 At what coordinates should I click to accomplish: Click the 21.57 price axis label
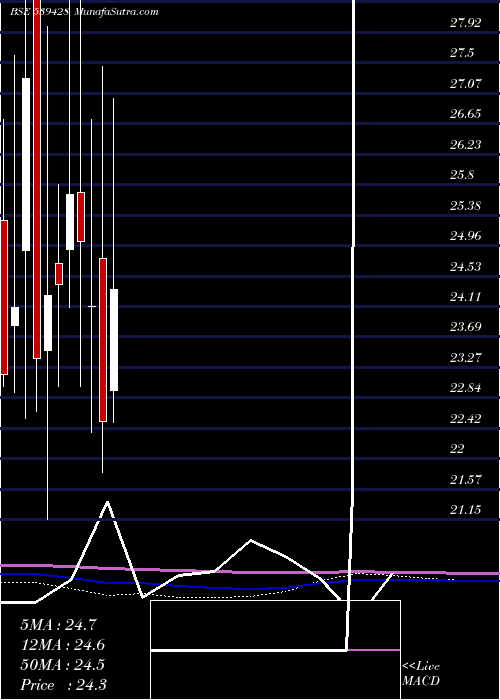click(466, 480)
